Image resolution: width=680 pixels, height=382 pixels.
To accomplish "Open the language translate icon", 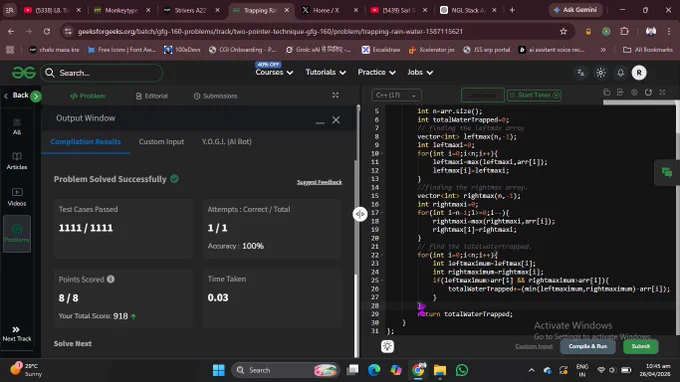I will tap(581, 73).
